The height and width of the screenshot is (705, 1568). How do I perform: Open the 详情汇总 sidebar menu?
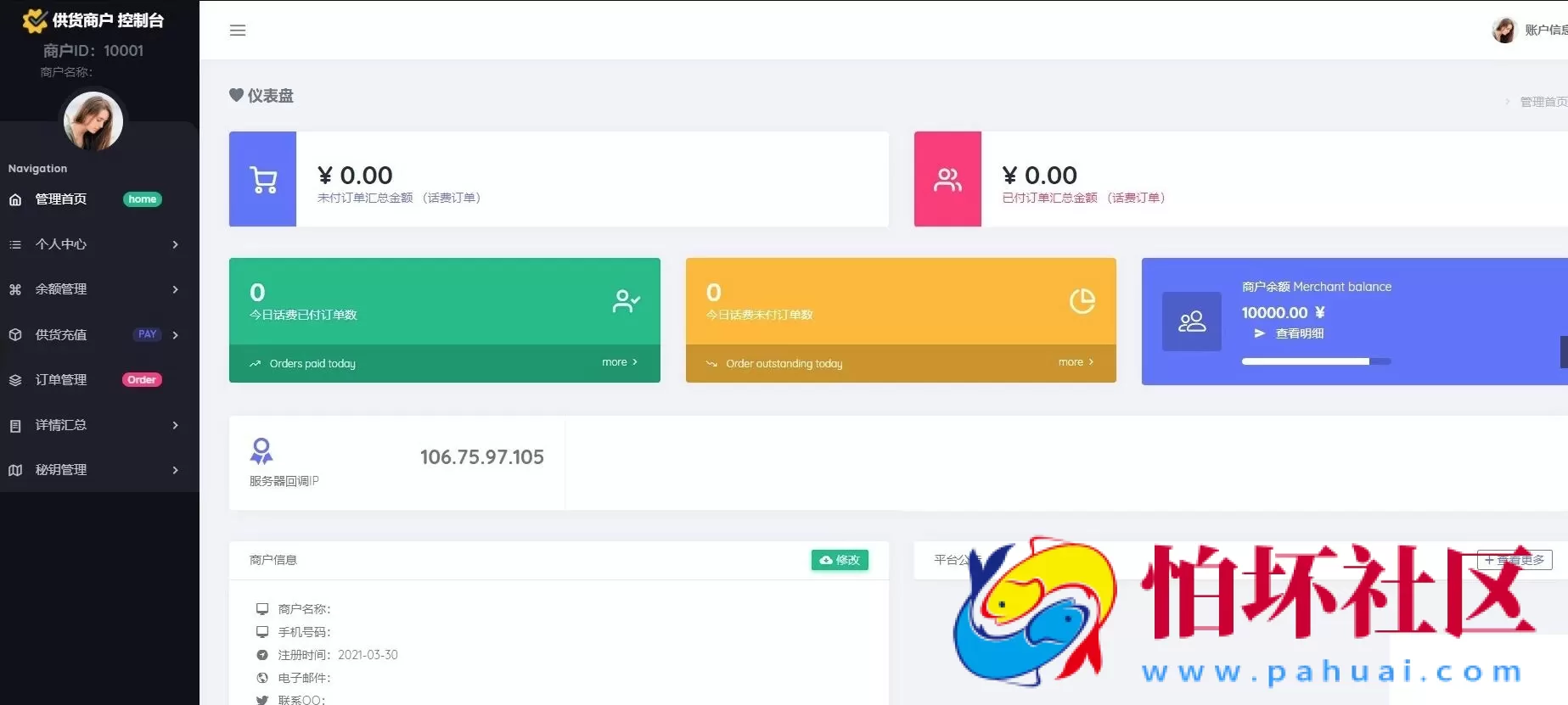click(61, 425)
